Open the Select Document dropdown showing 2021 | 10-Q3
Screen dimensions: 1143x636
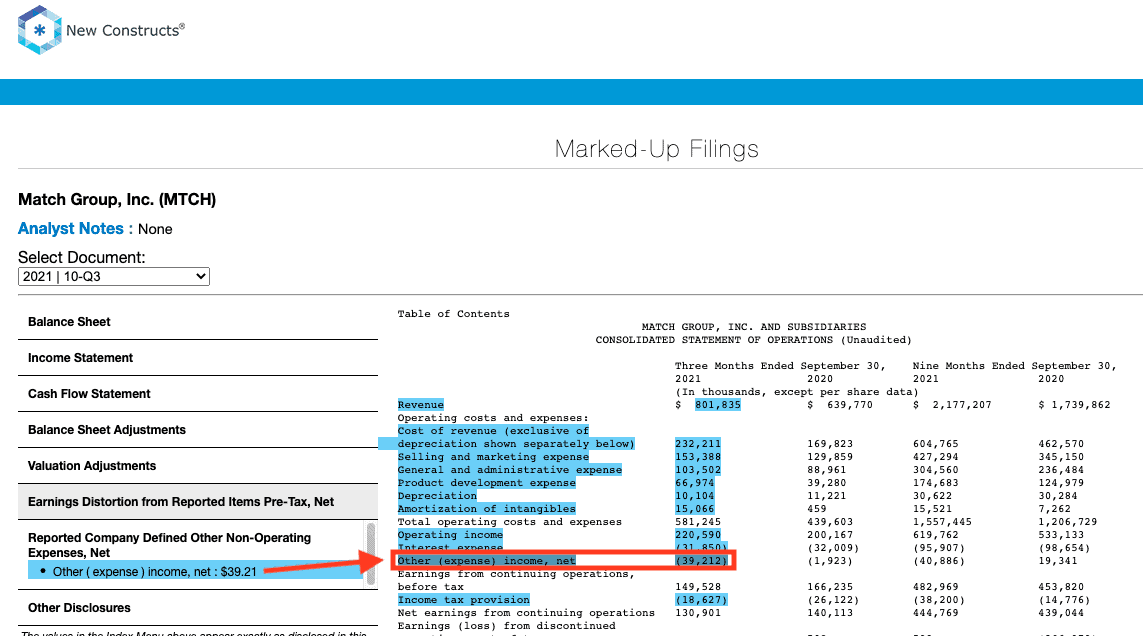pyautogui.click(x=114, y=276)
